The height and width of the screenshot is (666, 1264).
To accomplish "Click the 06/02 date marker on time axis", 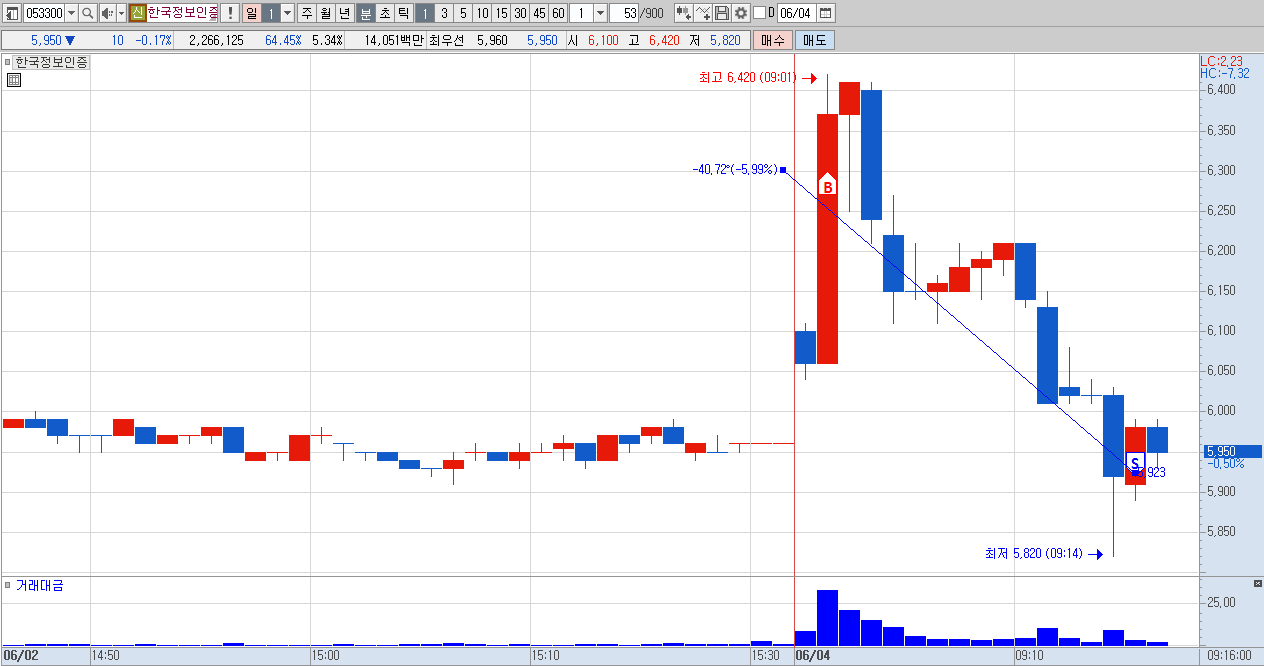I will click(20, 656).
